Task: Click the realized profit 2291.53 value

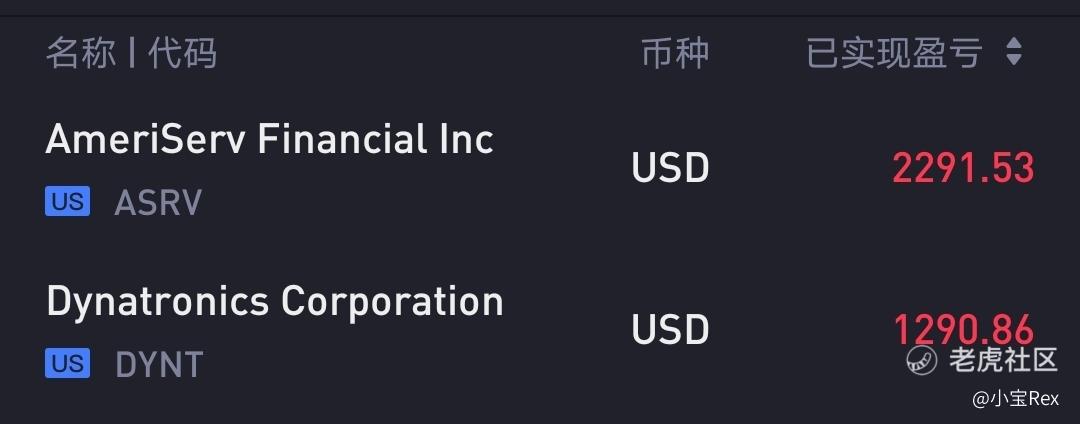Action: pos(963,168)
